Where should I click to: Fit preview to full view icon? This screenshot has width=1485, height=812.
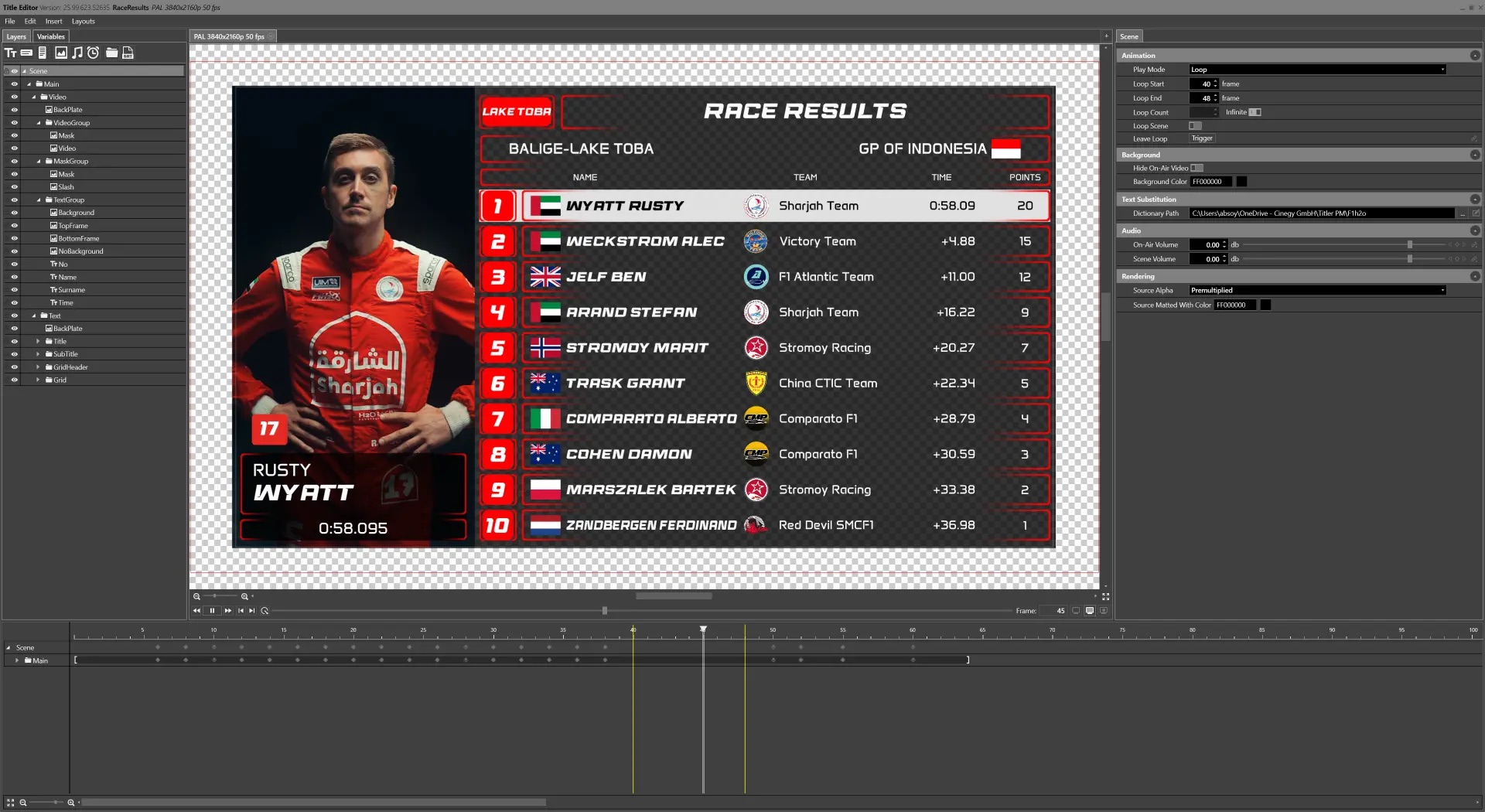1105,596
